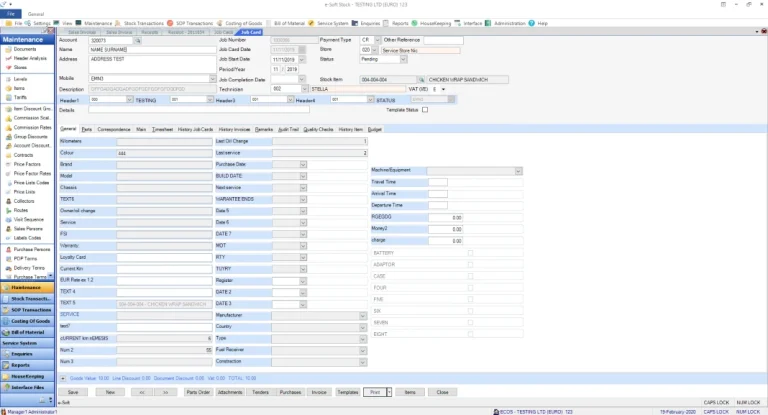This screenshot has height=415, width=768.
Task: Go to next record with >> button
Action: click(166, 392)
